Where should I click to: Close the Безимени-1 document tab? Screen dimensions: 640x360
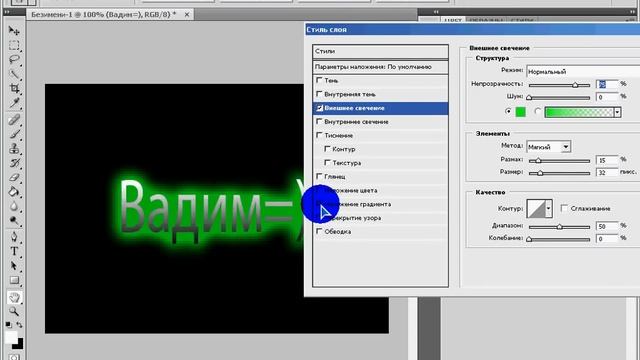(x=187, y=14)
